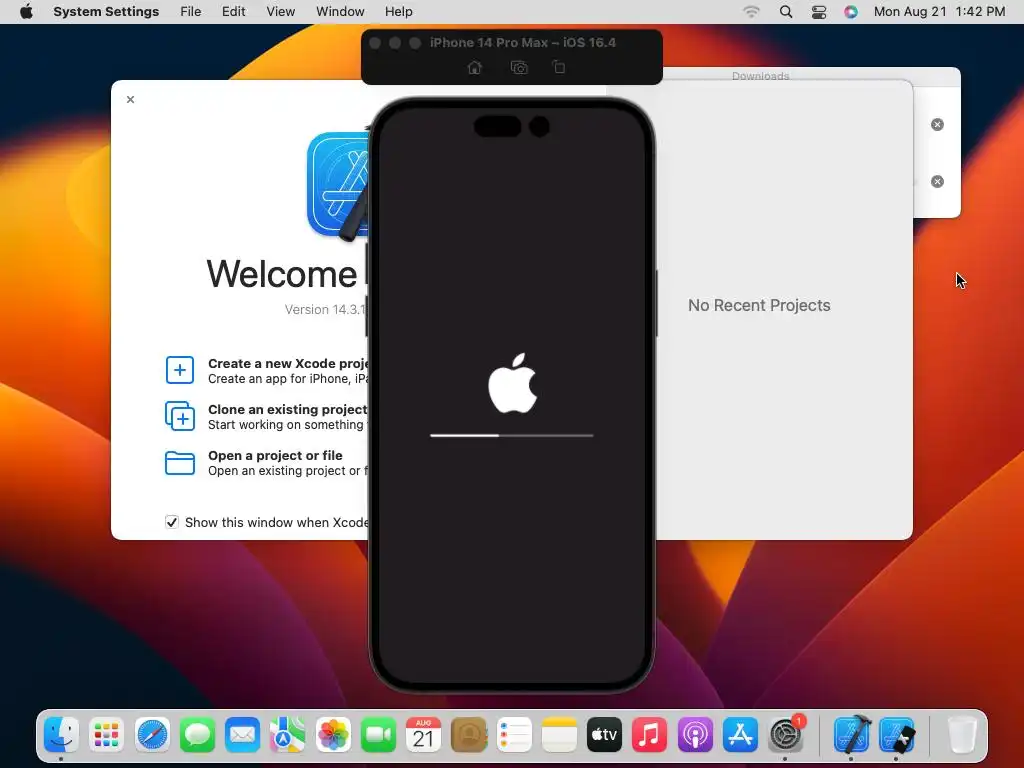The width and height of the screenshot is (1024, 768).
Task: Toggle Show this window when Xcode launches checkbox
Action: click(x=172, y=522)
